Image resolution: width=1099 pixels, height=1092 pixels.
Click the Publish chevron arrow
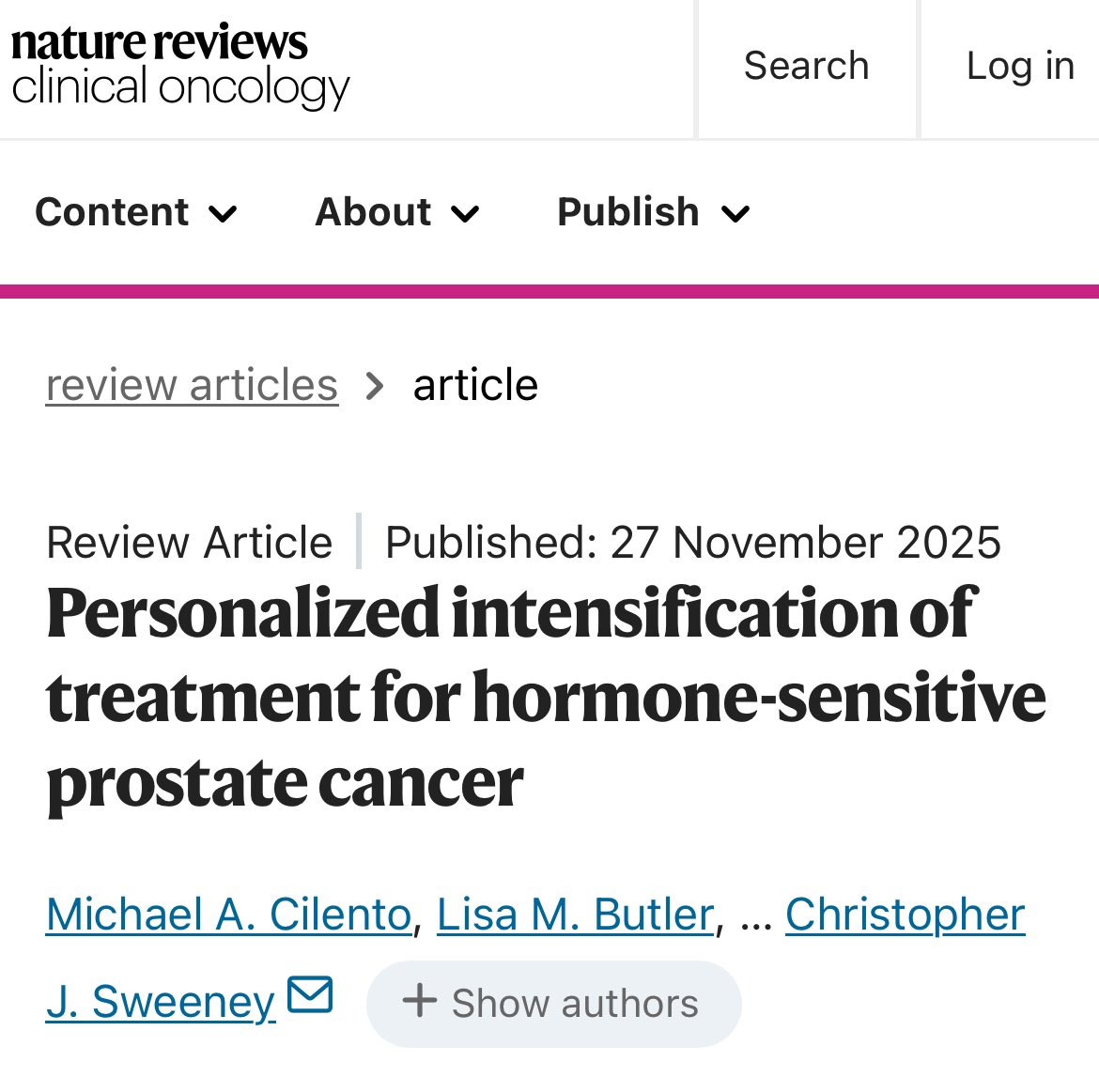735,214
